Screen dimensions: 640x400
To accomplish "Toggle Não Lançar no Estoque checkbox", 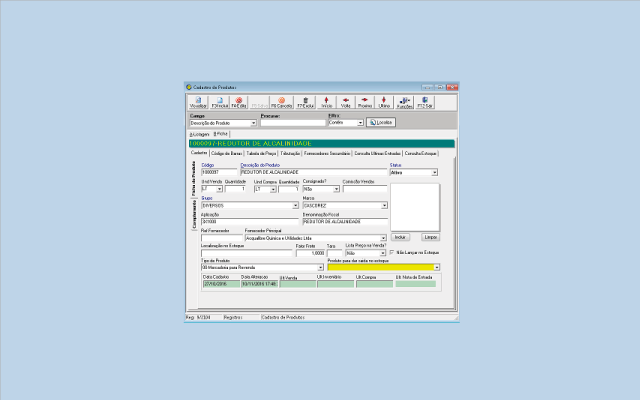I will [x=392, y=254].
